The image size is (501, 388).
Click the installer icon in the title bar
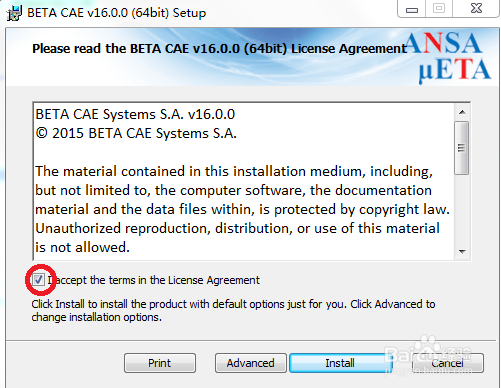point(14,13)
